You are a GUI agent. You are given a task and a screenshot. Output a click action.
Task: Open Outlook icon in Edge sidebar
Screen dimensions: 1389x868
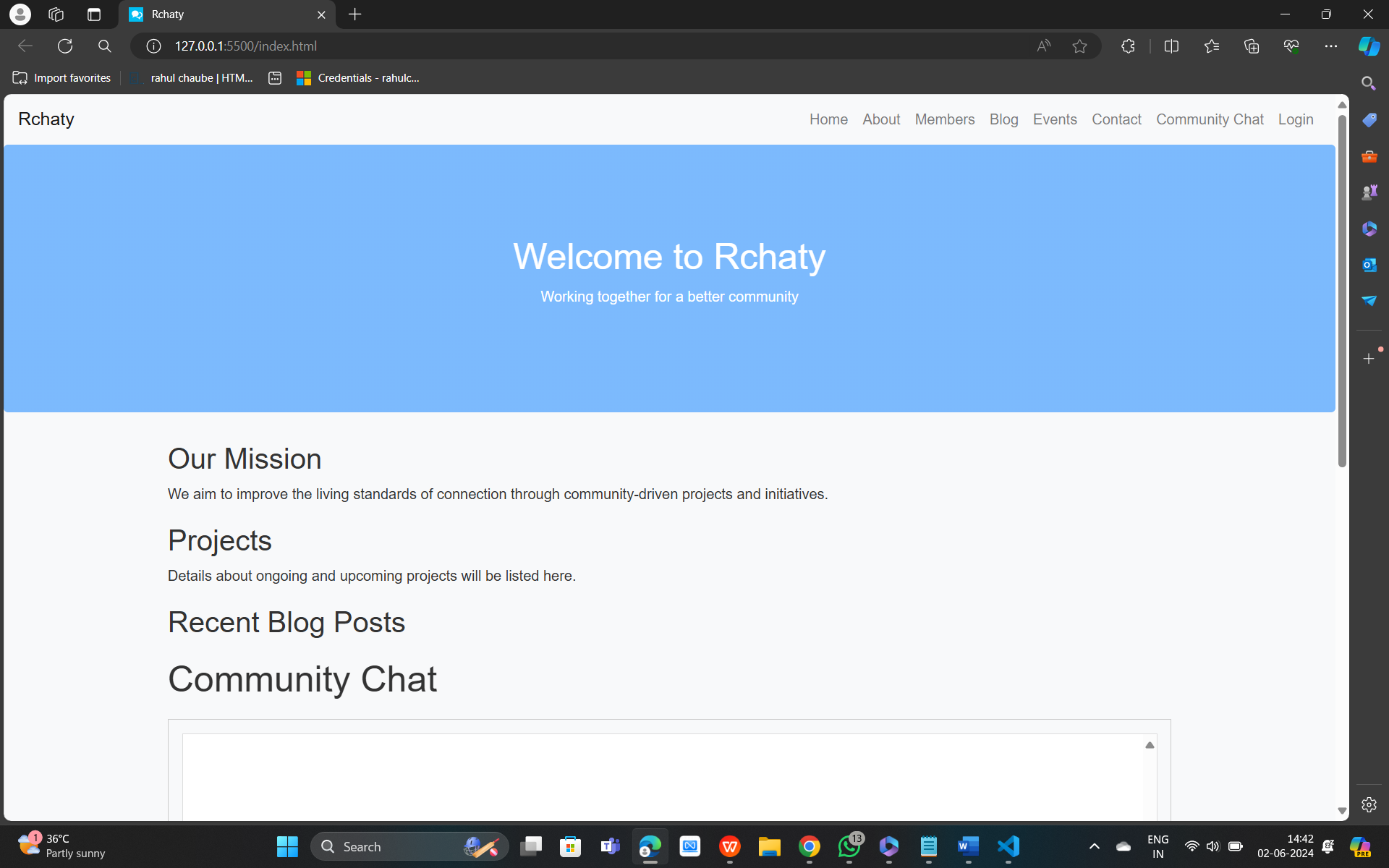(x=1369, y=265)
